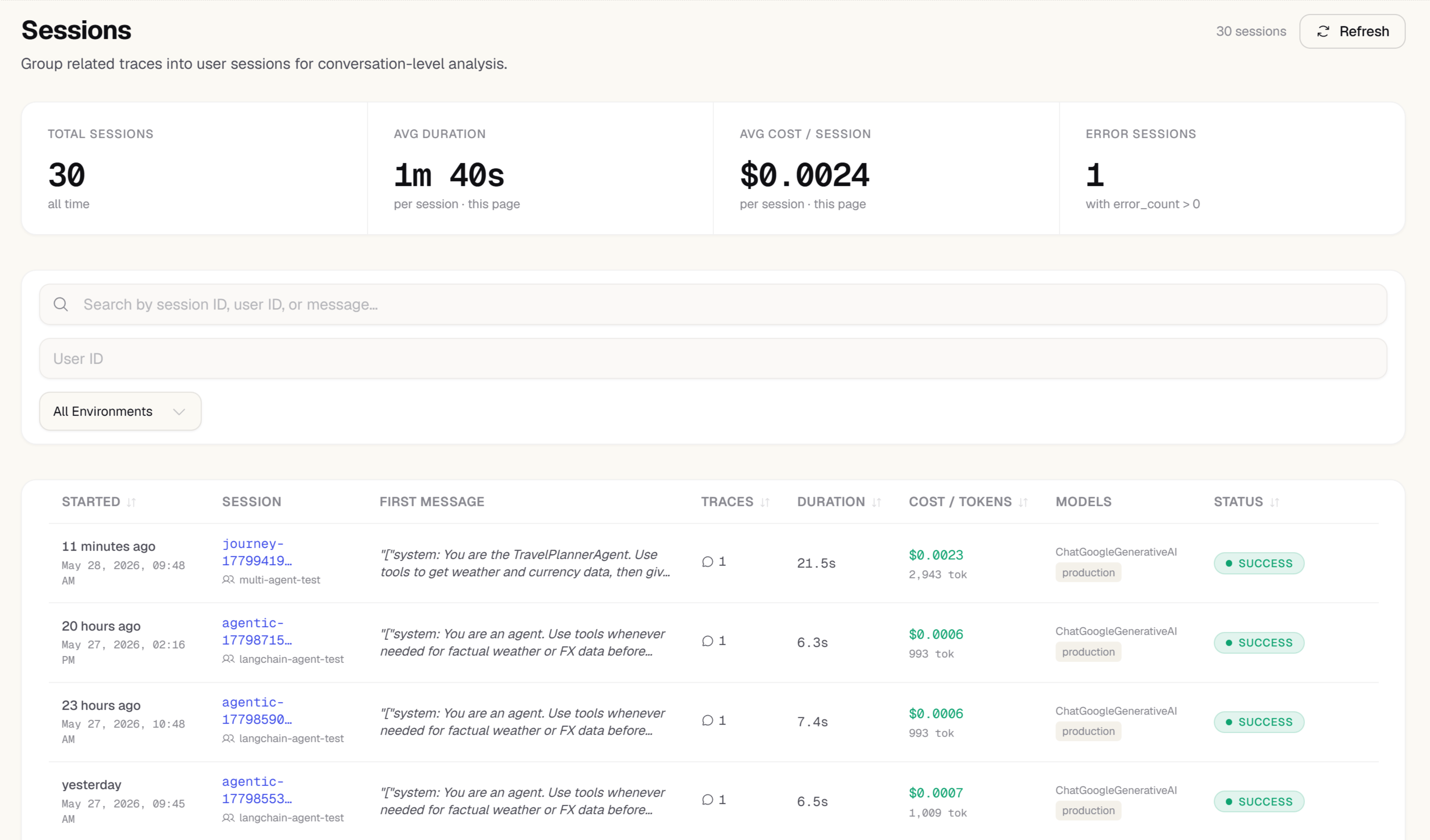The width and height of the screenshot is (1430, 840).
Task: Click SUCCESS badge in 23 hours ago row
Action: pyautogui.click(x=1259, y=722)
